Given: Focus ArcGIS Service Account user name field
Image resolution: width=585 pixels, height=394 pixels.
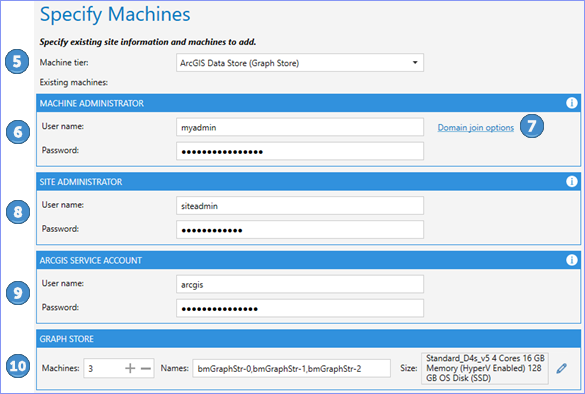Looking at the screenshot, I should pos(300,284).
